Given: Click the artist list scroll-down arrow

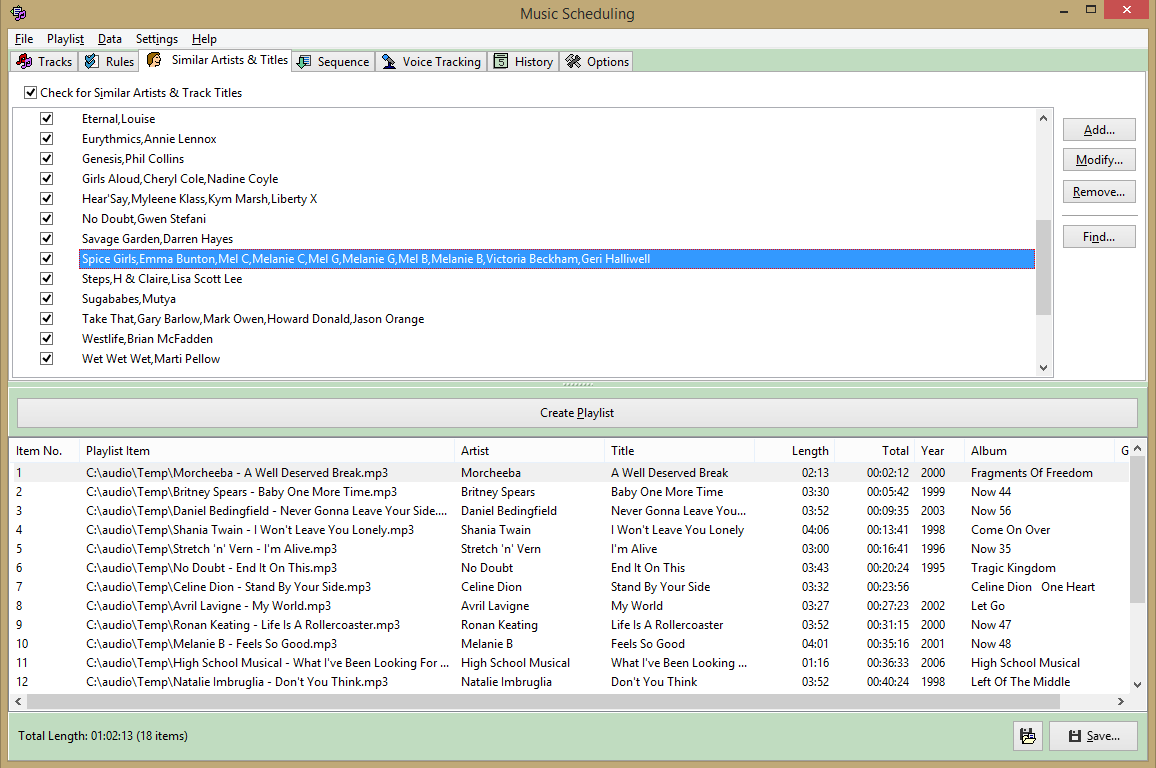Looking at the screenshot, I should coord(1043,368).
